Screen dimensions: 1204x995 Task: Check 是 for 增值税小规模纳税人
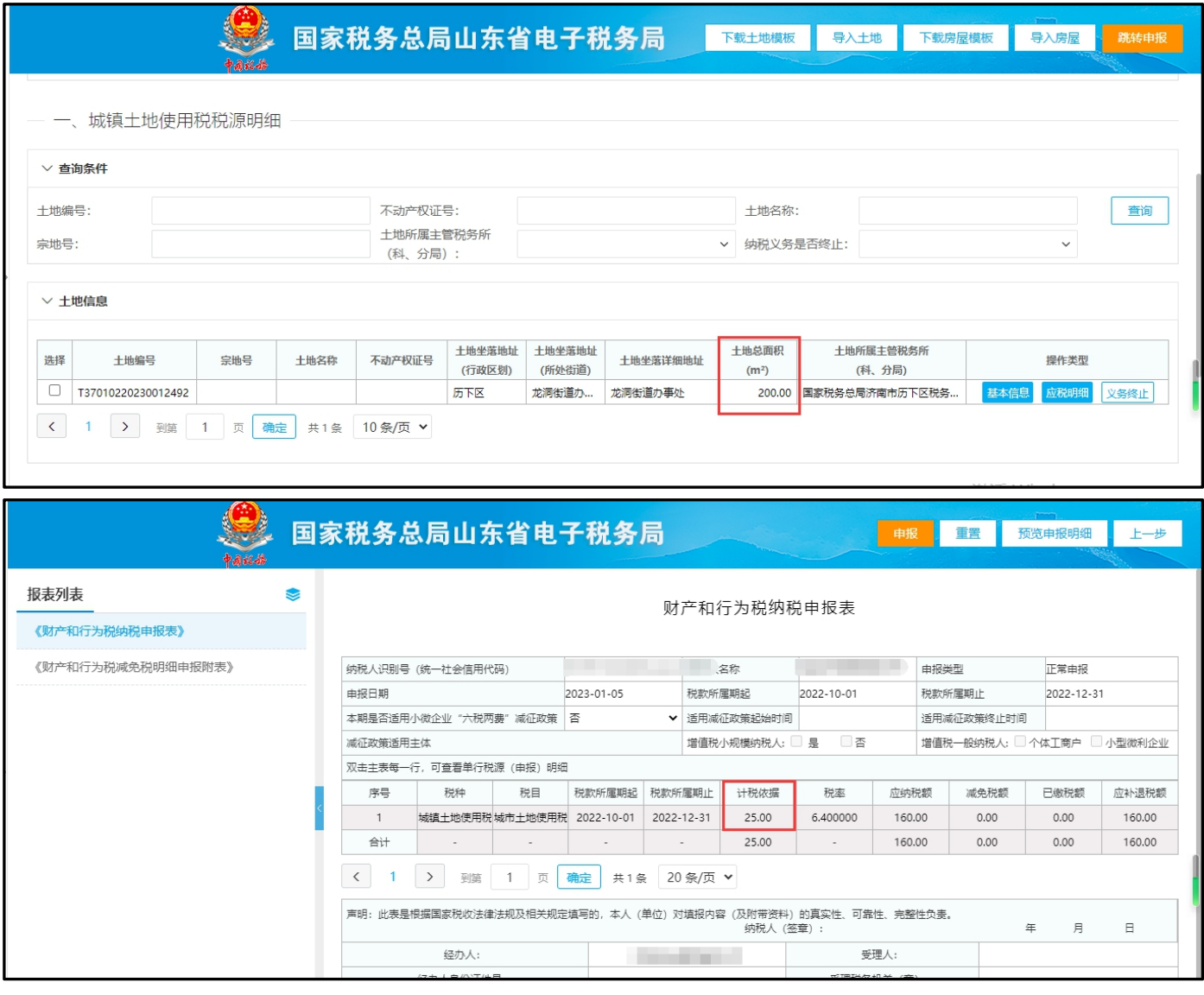(x=796, y=742)
